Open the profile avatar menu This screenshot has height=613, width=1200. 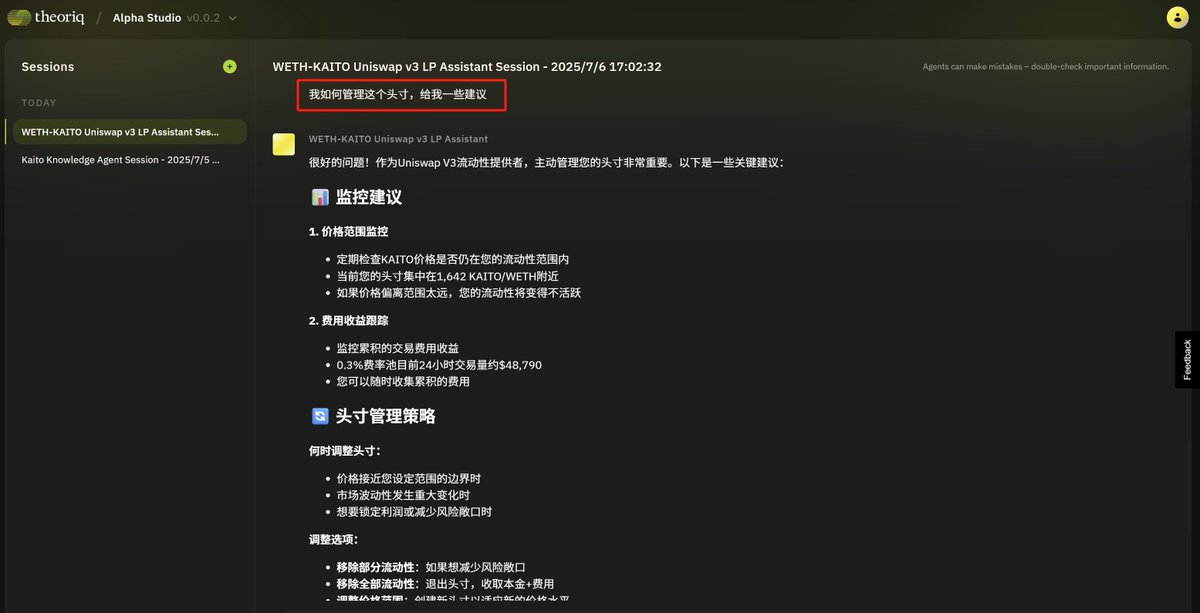[1177, 17]
